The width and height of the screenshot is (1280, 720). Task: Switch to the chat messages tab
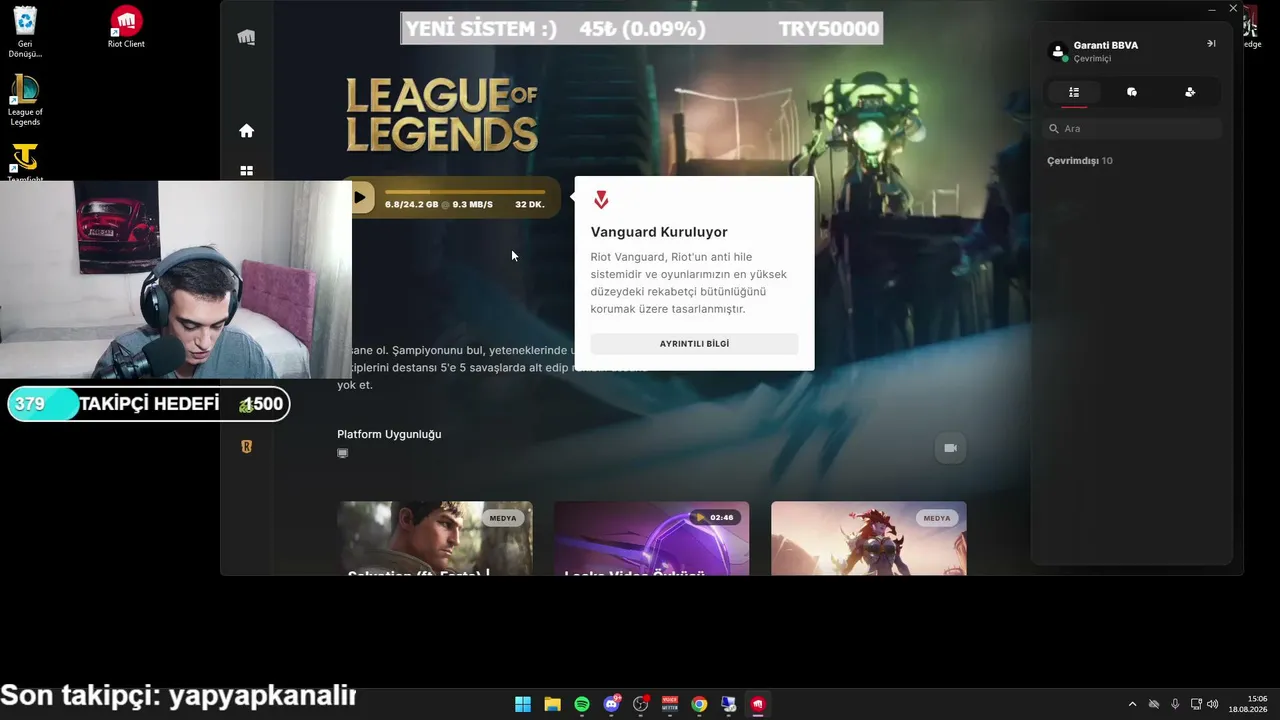[x=1132, y=92]
